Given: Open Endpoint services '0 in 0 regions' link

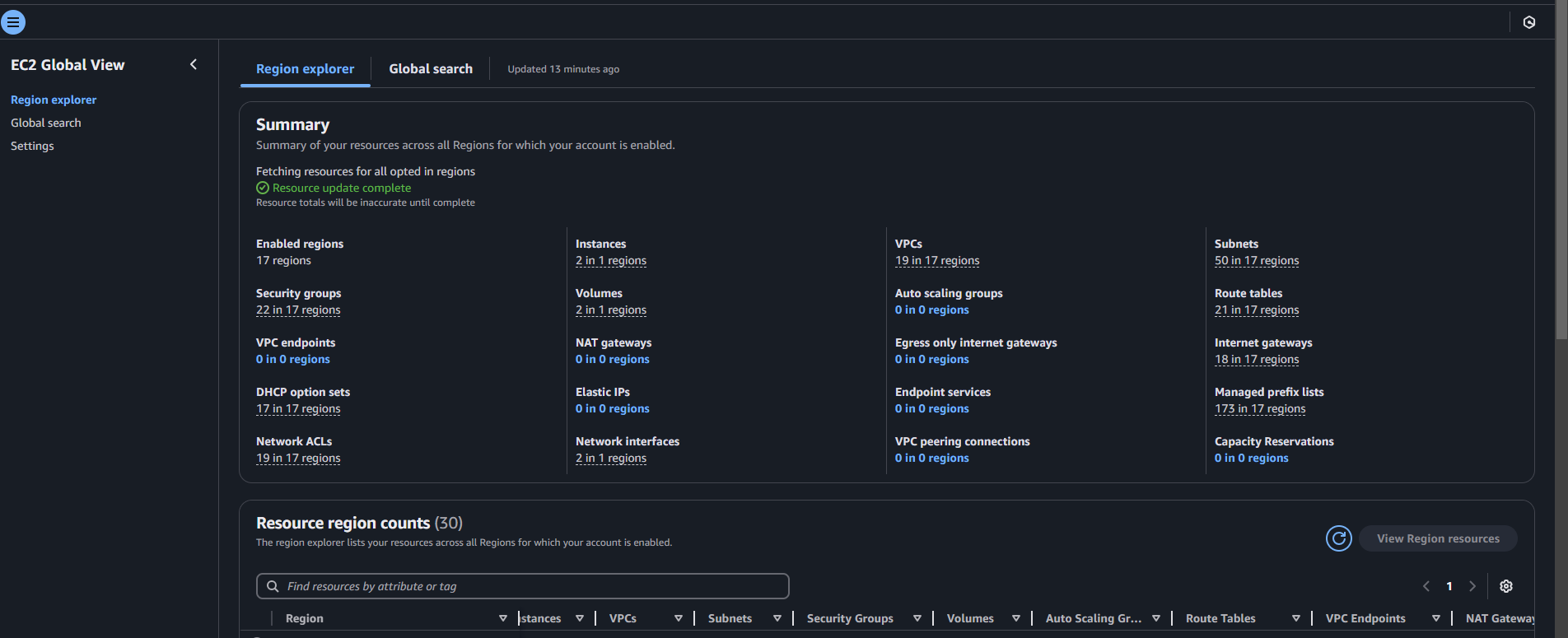Looking at the screenshot, I should tap(932, 408).
